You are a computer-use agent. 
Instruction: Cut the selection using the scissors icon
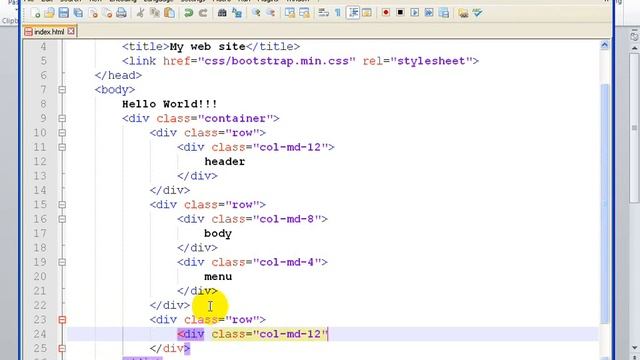(140, 13)
